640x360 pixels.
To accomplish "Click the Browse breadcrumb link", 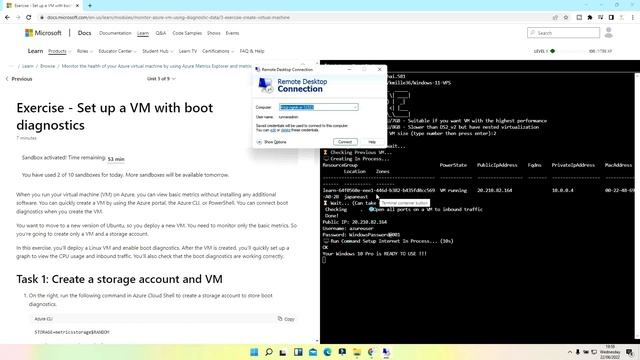I will pos(47,66).
